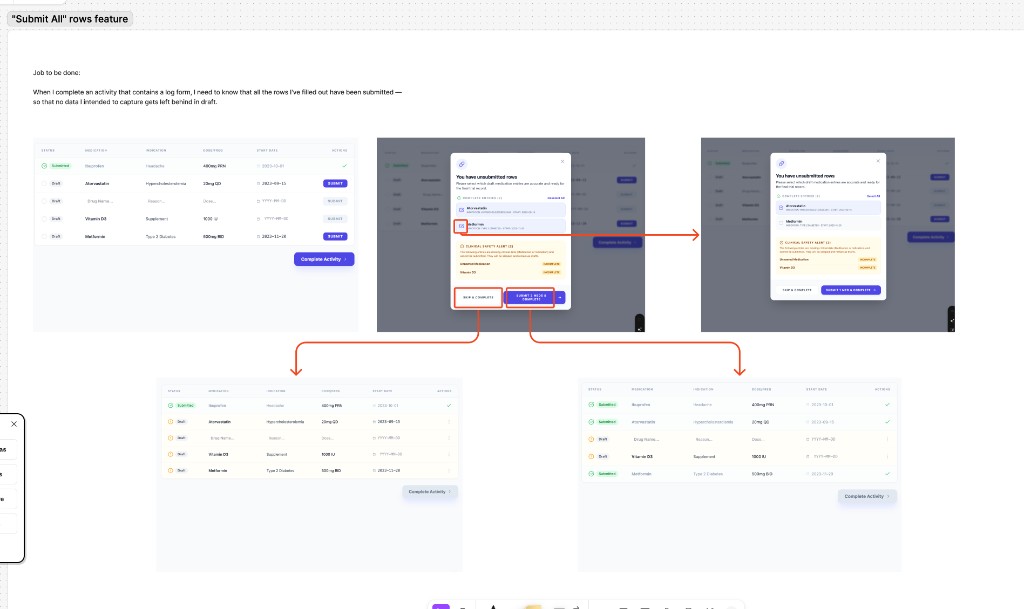The image size is (1024, 609).
Task: Click the link icon atop the unsubmitted rows modal
Action: pos(461,164)
